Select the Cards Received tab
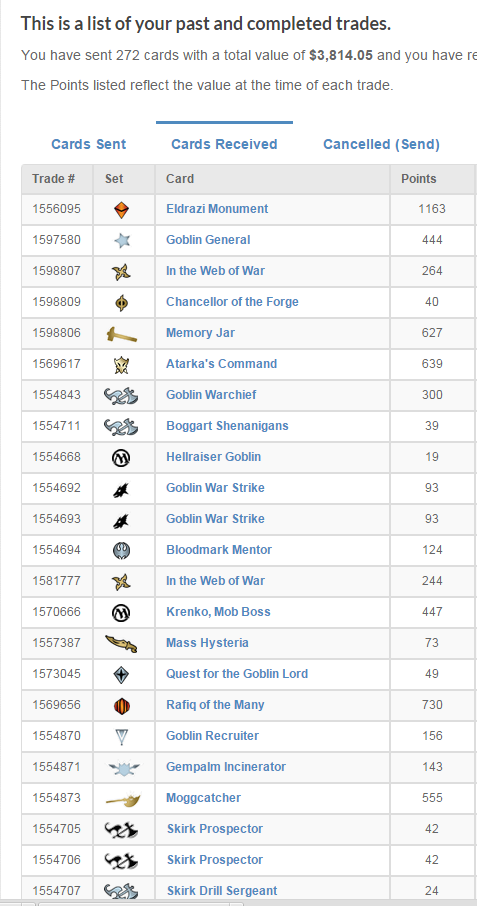 pyautogui.click(x=224, y=144)
